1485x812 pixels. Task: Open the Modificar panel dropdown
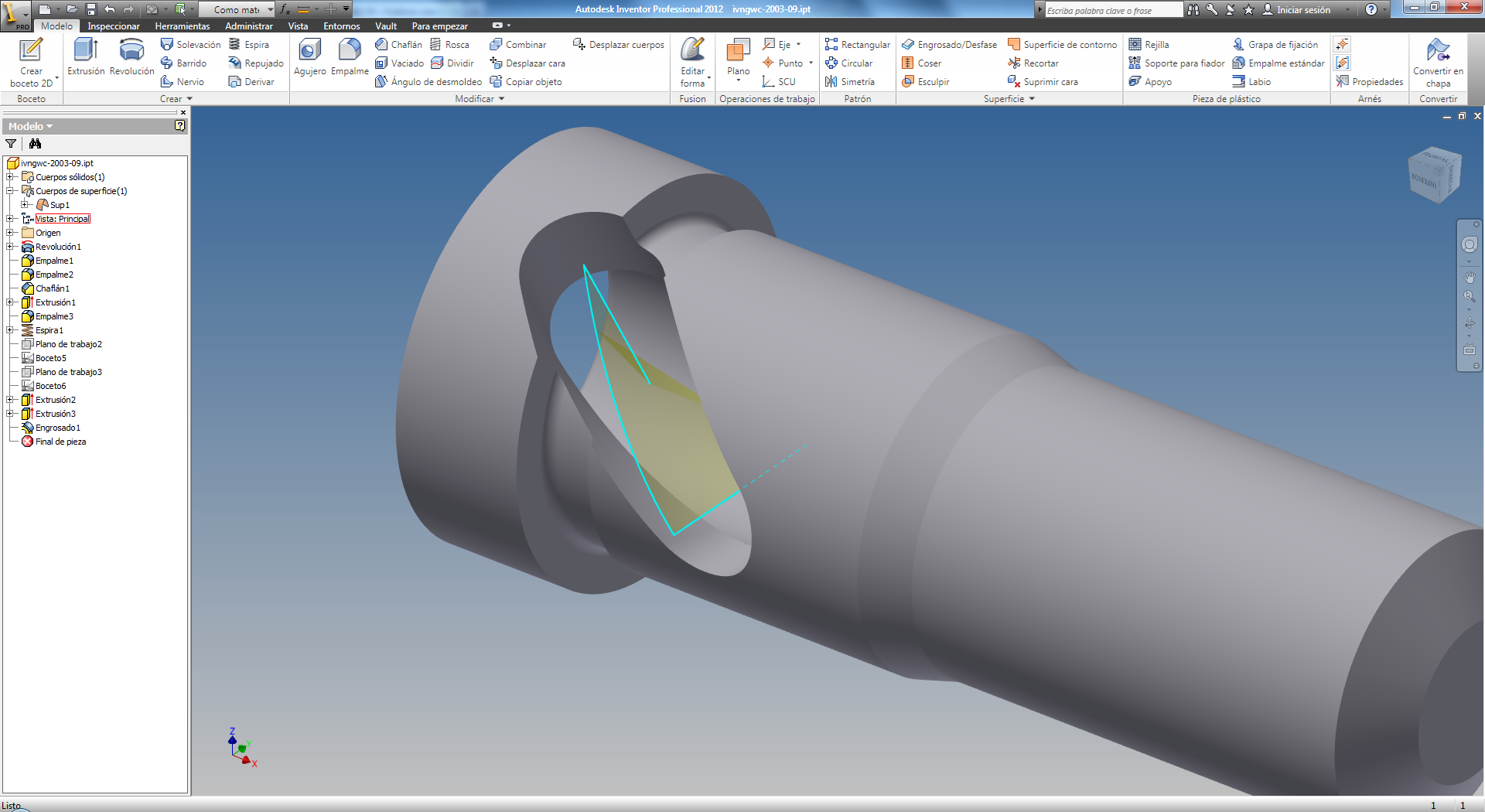point(480,98)
